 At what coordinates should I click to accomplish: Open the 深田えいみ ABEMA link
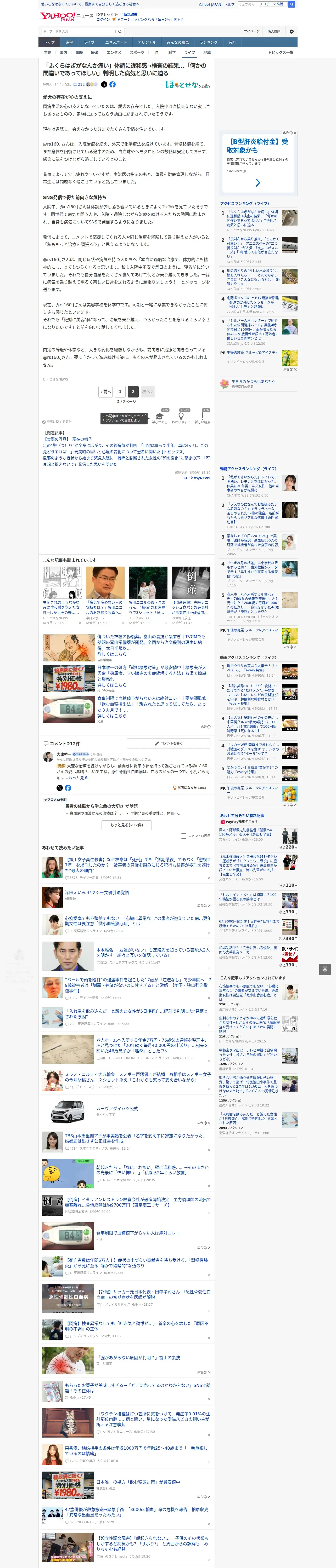point(97,892)
